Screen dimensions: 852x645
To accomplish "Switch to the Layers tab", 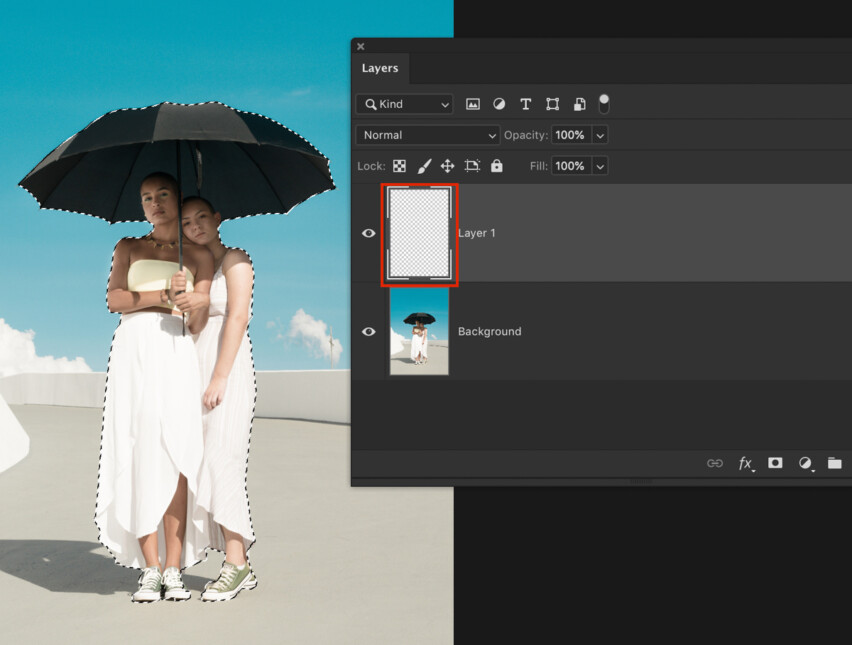I will [x=380, y=68].
